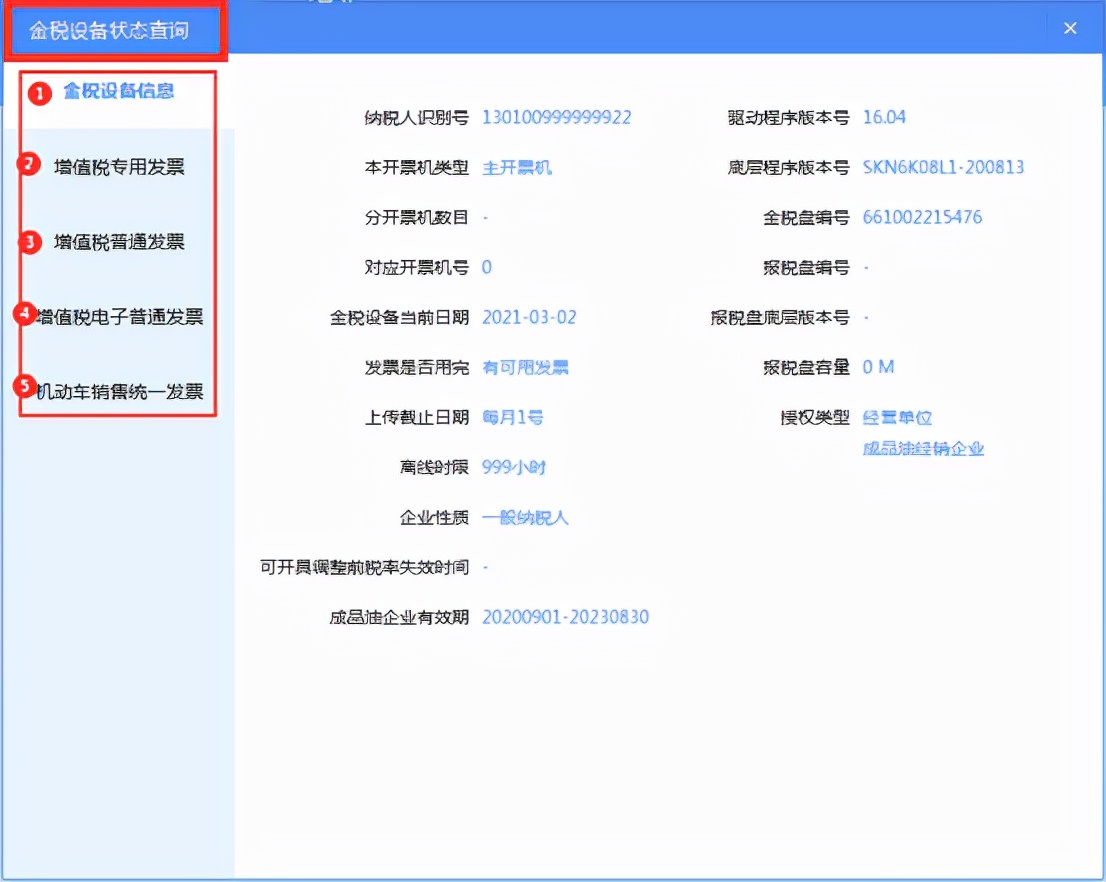Close the device status query dialog
This screenshot has height=882, width=1106.
tap(1069, 28)
